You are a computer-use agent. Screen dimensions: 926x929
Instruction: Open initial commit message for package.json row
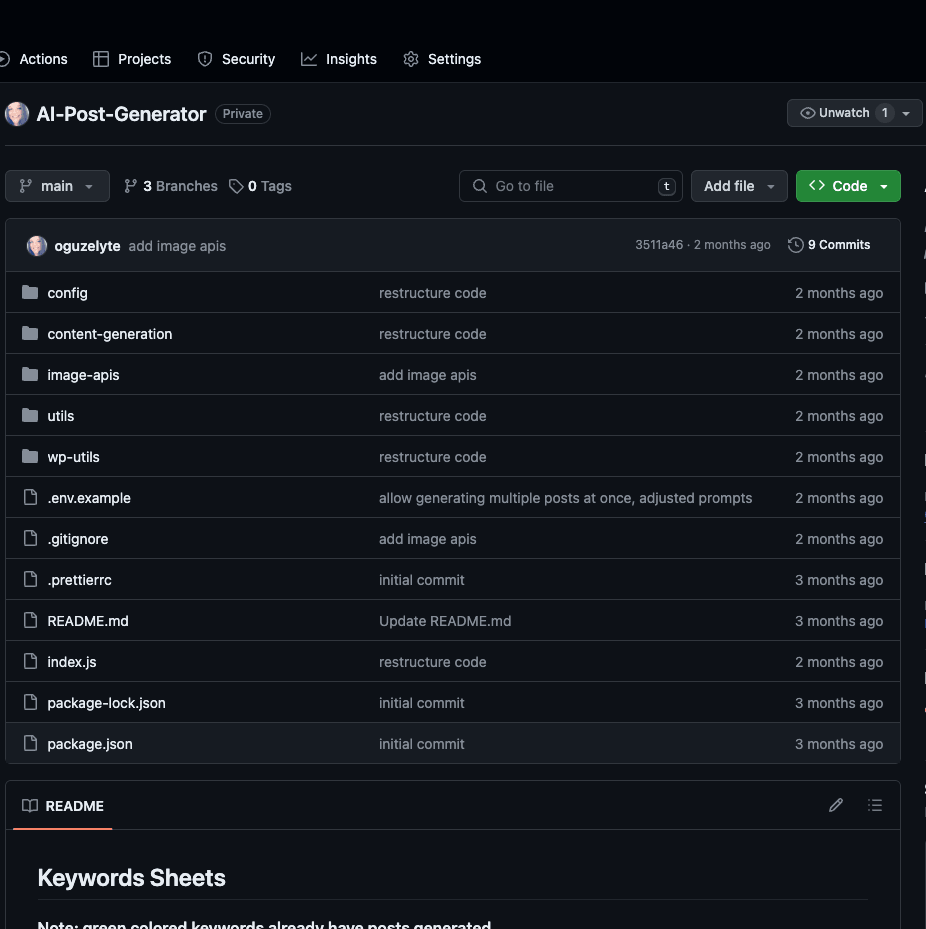422,744
